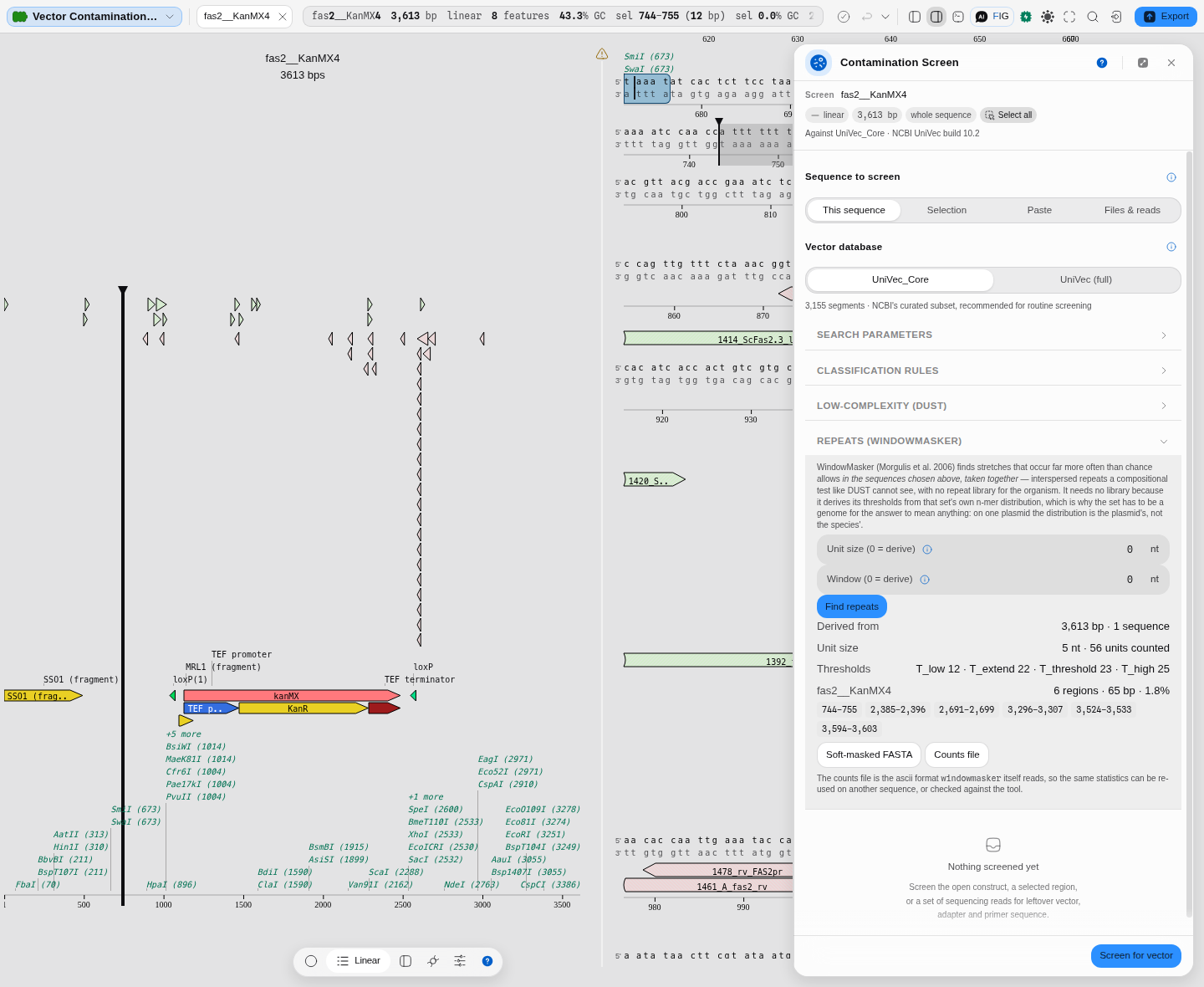Click the green chip icon in toolbar
Screen dimensions: 1204x987
point(1026,17)
